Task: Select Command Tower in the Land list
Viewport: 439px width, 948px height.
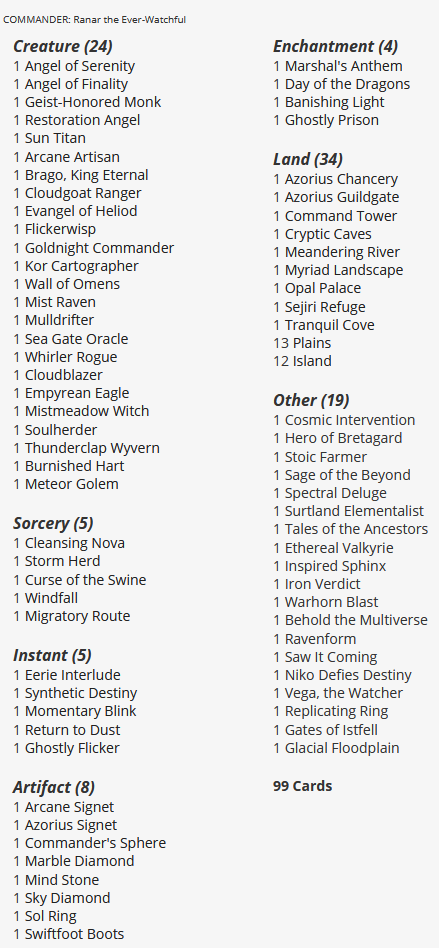Action: 341,216
